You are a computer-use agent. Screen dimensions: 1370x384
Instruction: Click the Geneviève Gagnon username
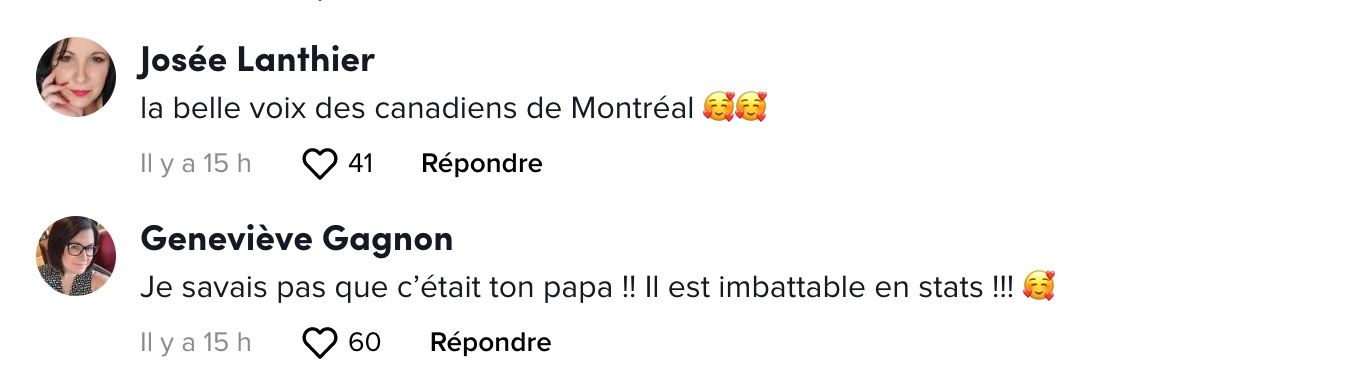[297, 239]
